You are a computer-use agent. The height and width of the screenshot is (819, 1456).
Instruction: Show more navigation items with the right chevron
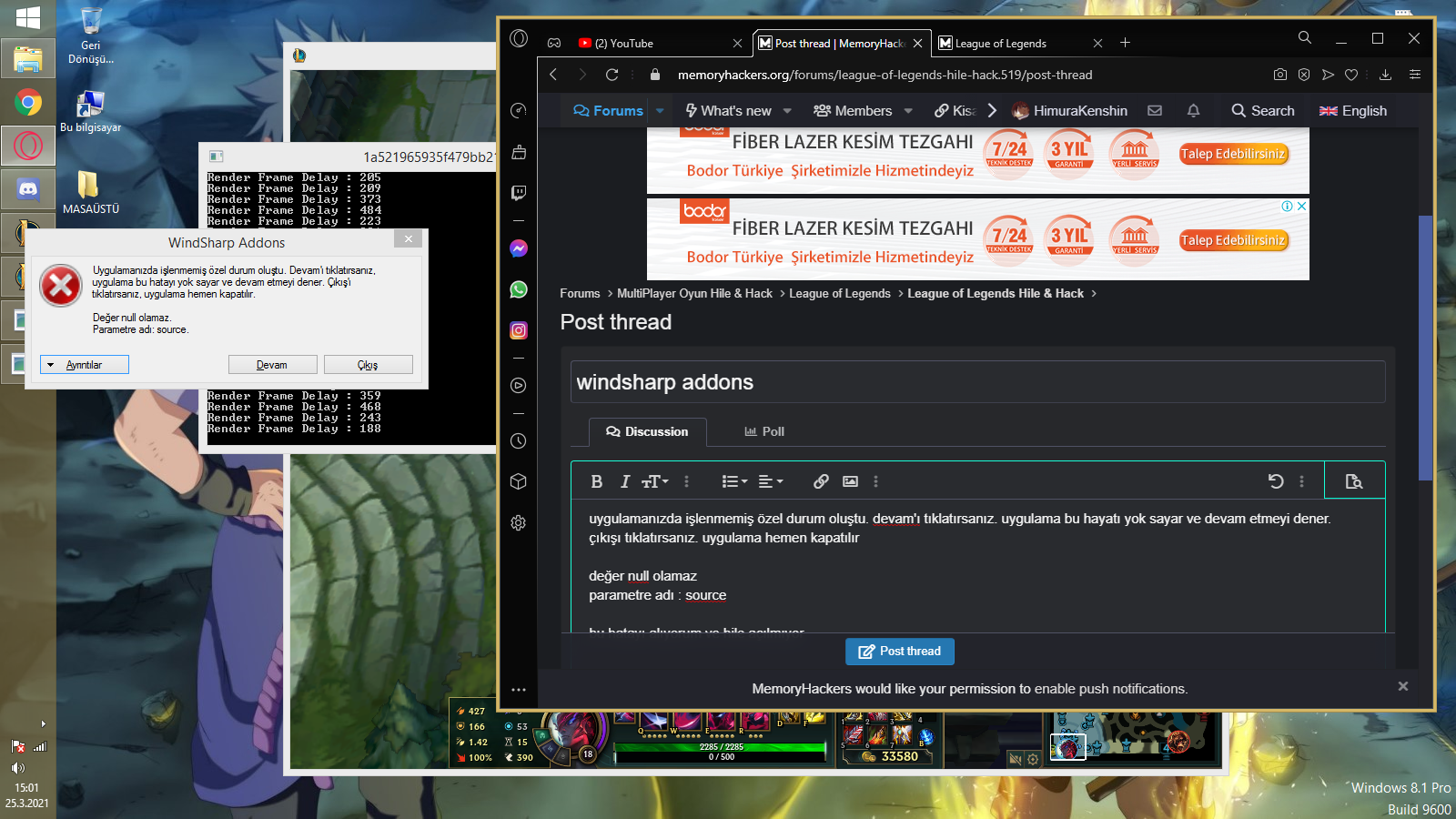(992, 110)
